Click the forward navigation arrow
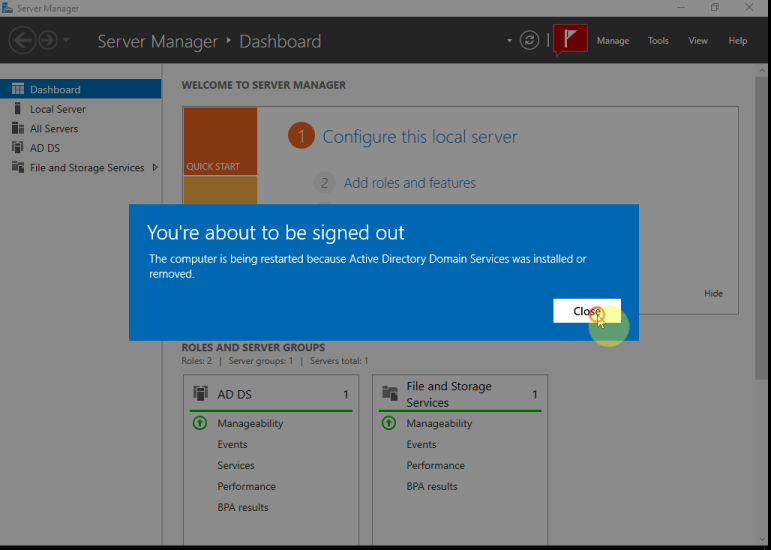771x550 pixels. 48,40
